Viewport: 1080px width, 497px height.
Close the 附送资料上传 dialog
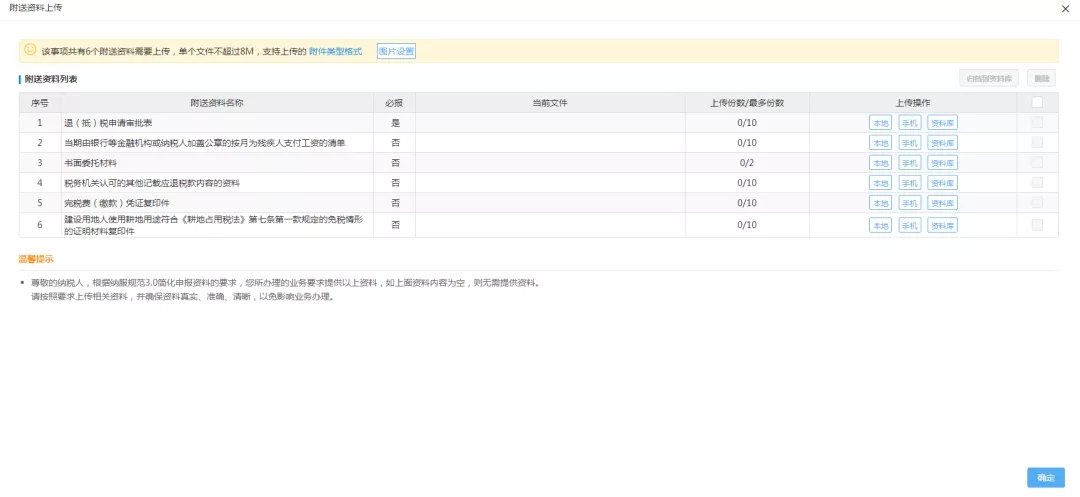(x=1064, y=8)
